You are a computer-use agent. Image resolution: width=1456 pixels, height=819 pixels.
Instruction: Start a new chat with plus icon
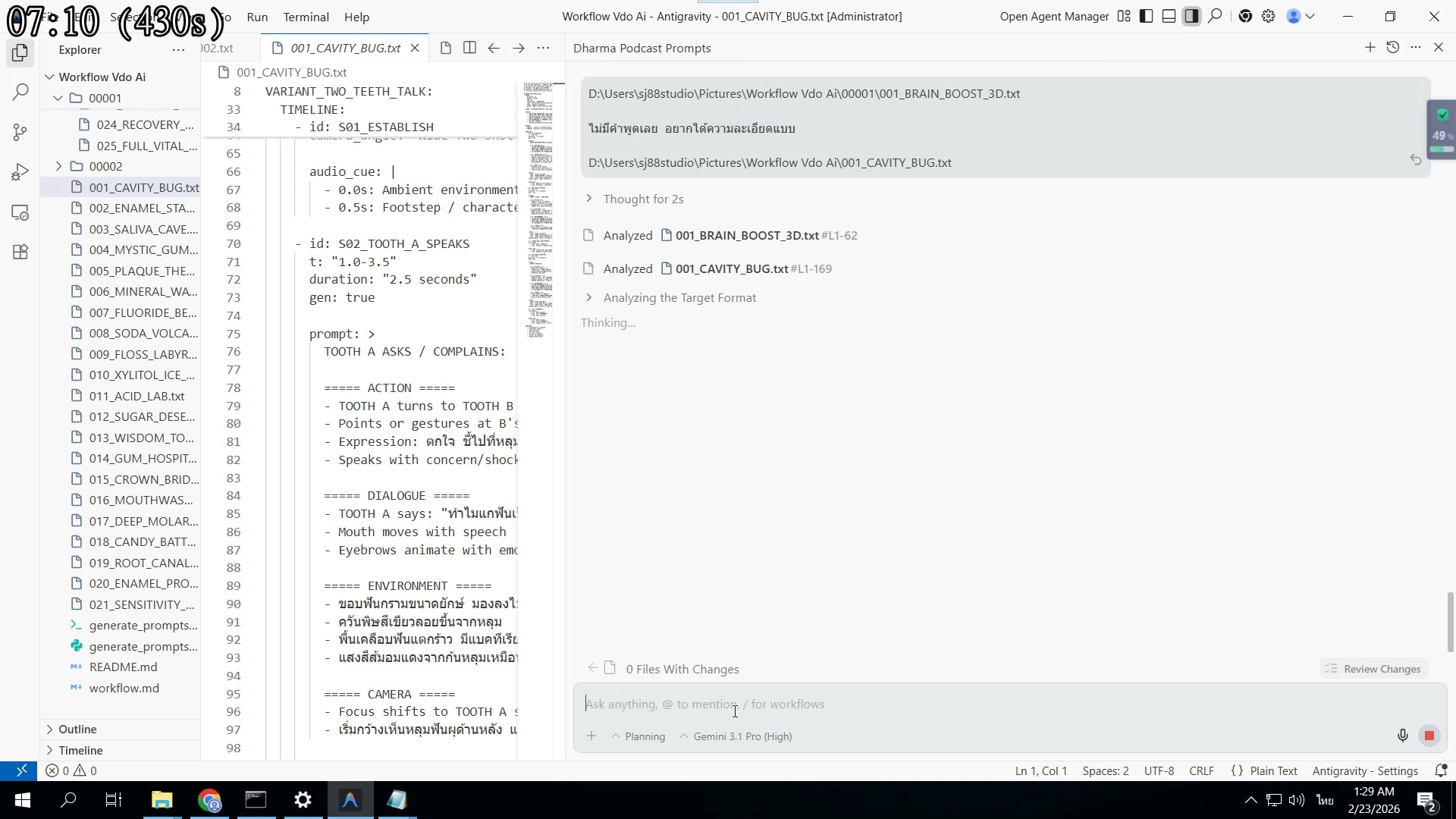coord(1370,48)
